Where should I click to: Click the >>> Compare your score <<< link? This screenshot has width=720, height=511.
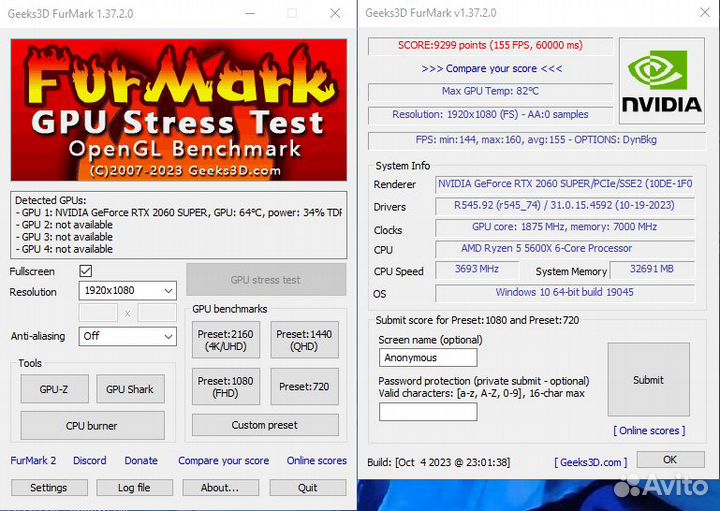(492, 68)
